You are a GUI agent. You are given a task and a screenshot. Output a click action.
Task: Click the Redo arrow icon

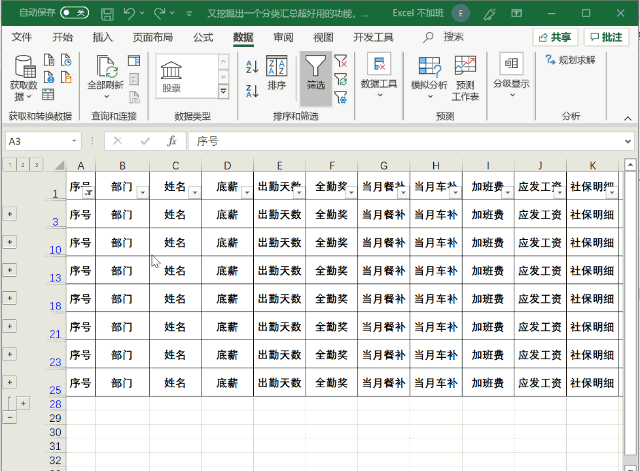coord(159,14)
